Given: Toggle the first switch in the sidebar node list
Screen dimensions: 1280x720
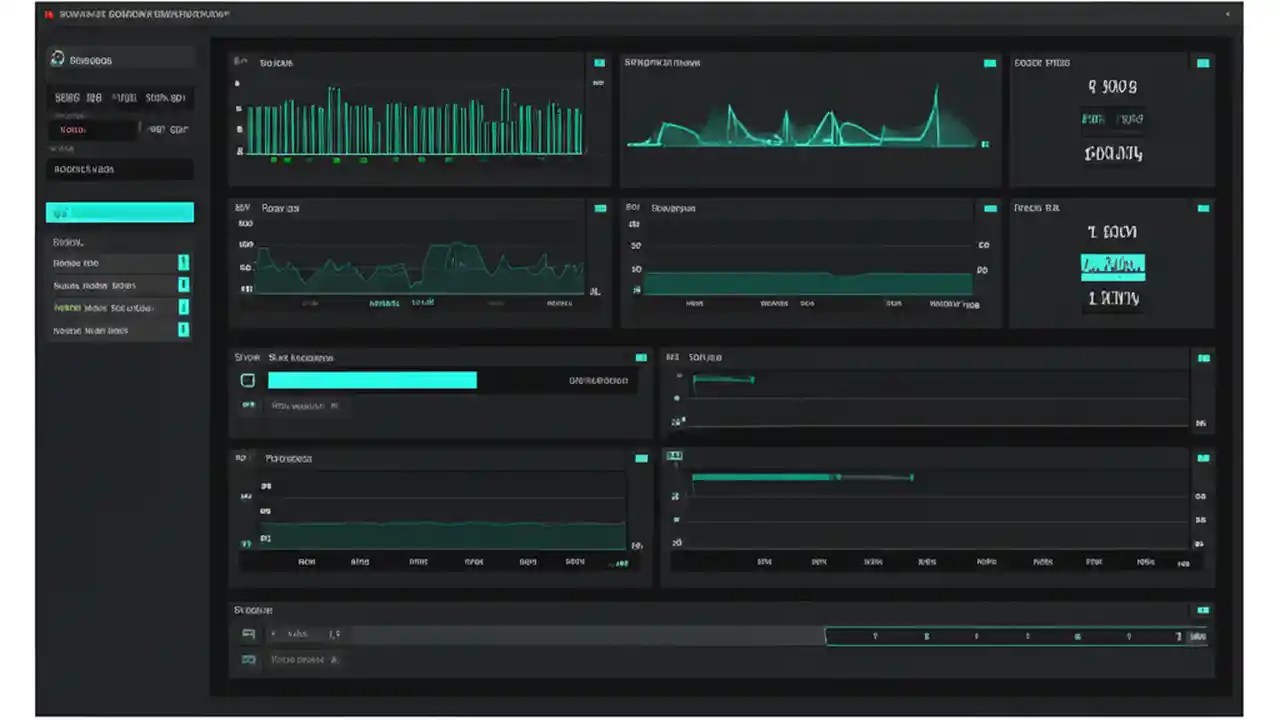Looking at the screenshot, I should tap(183, 262).
